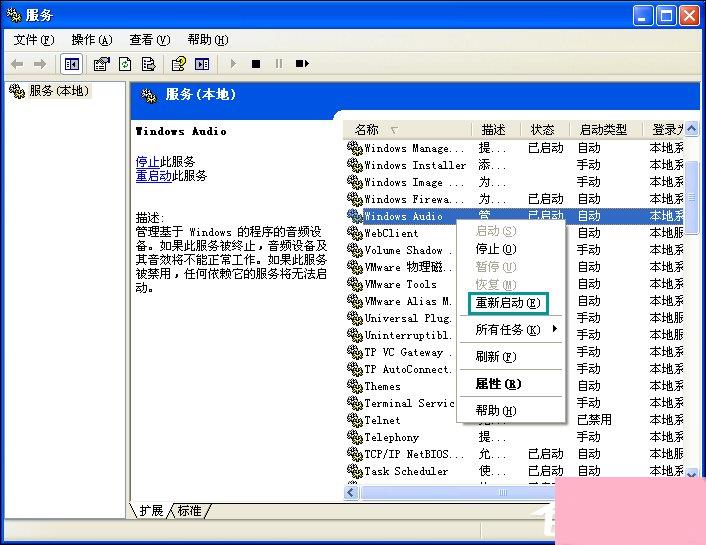The width and height of the screenshot is (706, 545).
Task: Select the Uninterruptibl. service row
Action: tap(513, 335)
